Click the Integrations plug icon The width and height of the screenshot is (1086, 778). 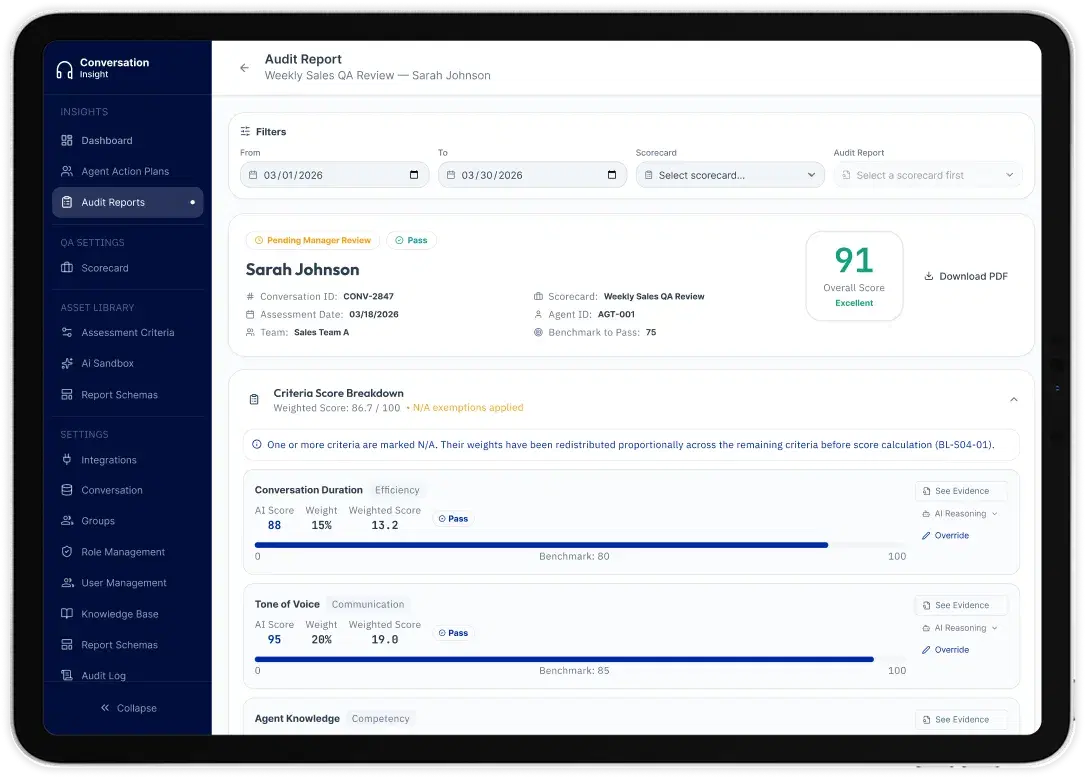[66, 459]
